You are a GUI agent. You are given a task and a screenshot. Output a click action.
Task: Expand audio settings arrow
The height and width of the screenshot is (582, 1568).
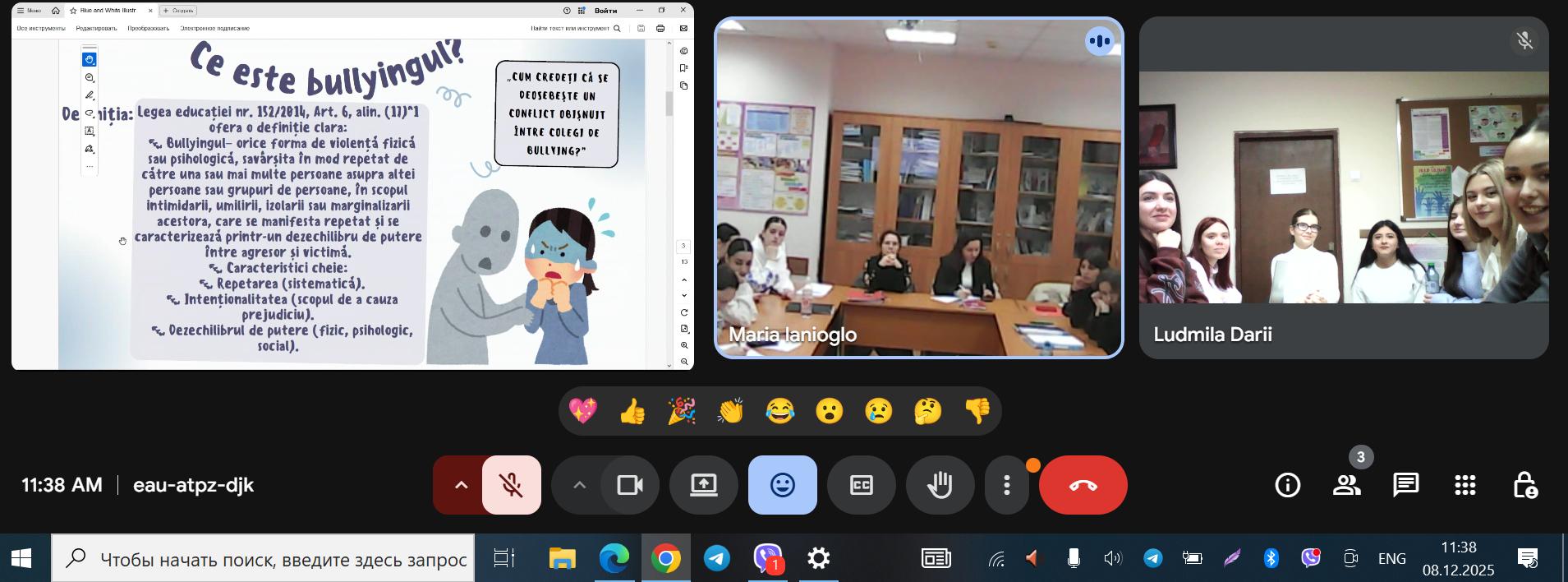point(461,485)
